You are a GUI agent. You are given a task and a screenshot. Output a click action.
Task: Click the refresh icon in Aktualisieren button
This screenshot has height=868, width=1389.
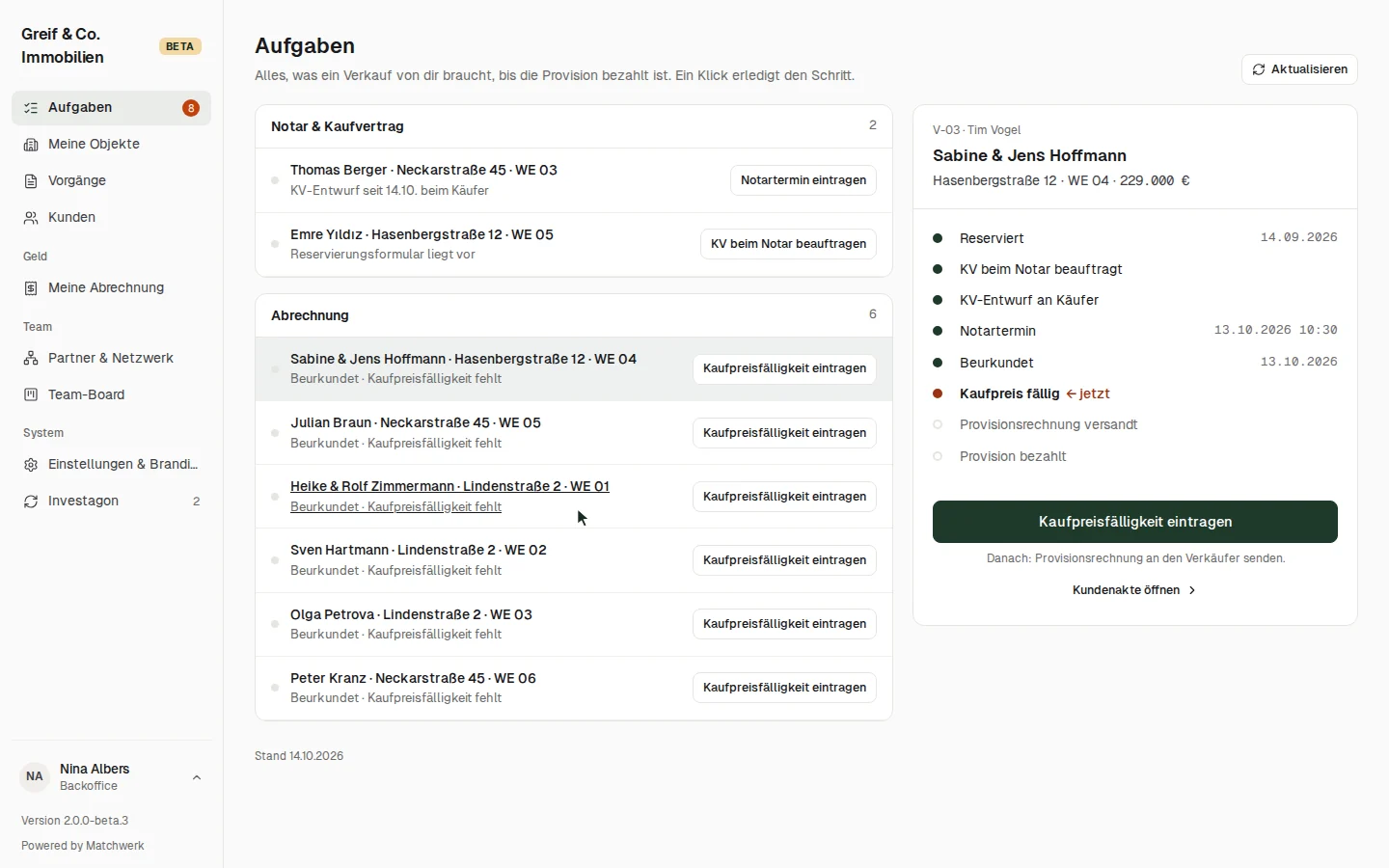coord(1259,69)
